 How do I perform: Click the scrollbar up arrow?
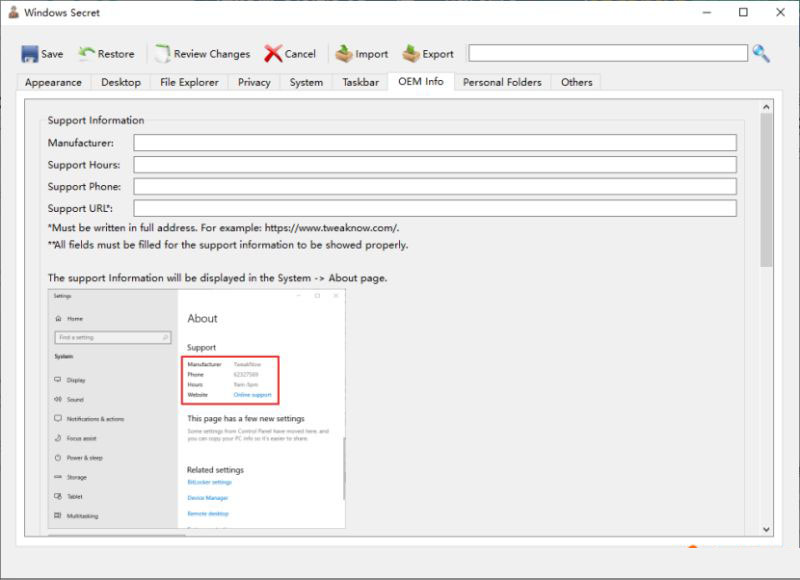click(766, 107)
